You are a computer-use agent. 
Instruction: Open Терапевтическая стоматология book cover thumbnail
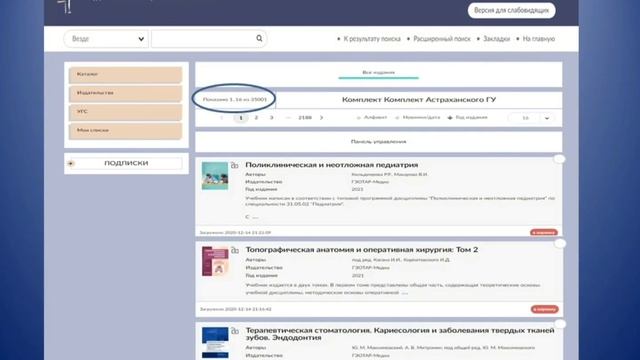tap(215, 343)
